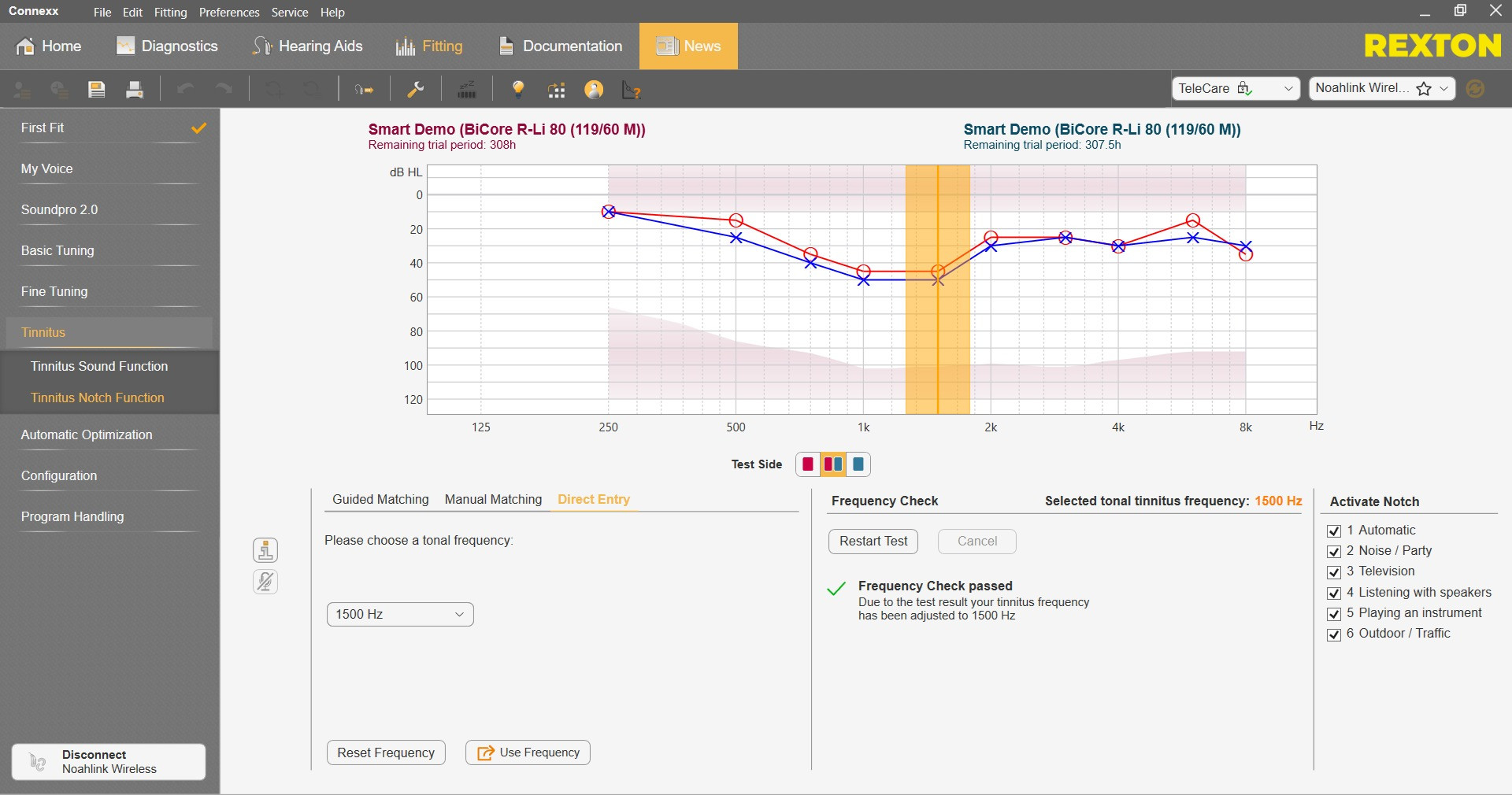Open the Fitting menu in menu bar
The width and height of the screenshot is (1512, 795).
[170, 12]
